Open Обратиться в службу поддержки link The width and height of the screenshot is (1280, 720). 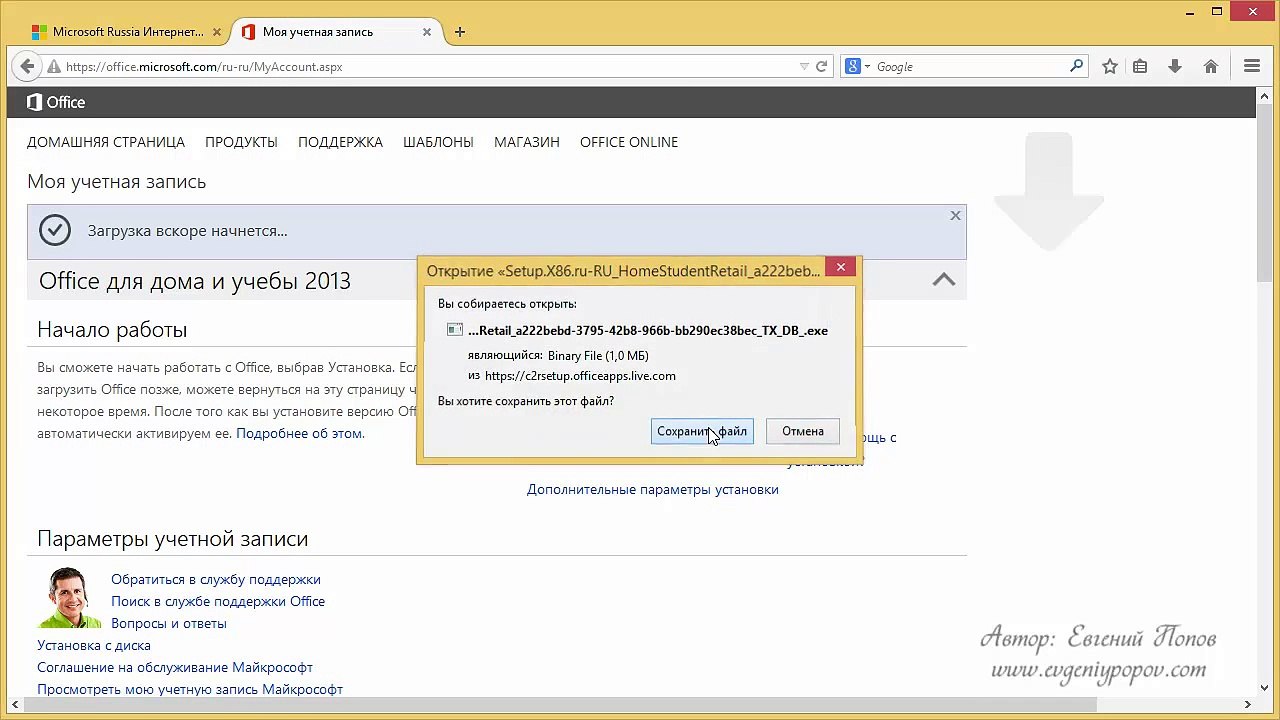tap(216, 579)
